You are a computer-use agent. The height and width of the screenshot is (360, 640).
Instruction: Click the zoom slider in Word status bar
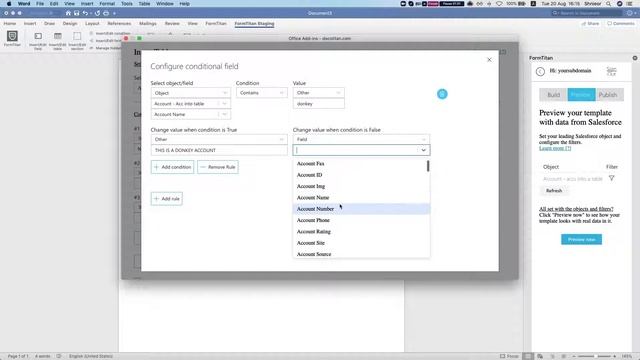(x=596, y=356)
